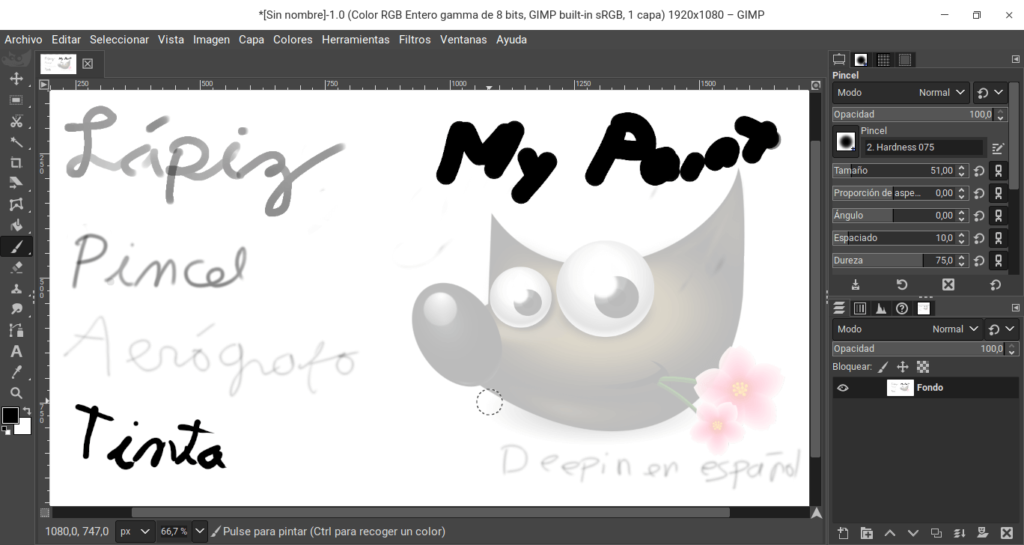Screen dimensions: 1024x545
Task: Delete tool preset button
Action: click(948, 285)
